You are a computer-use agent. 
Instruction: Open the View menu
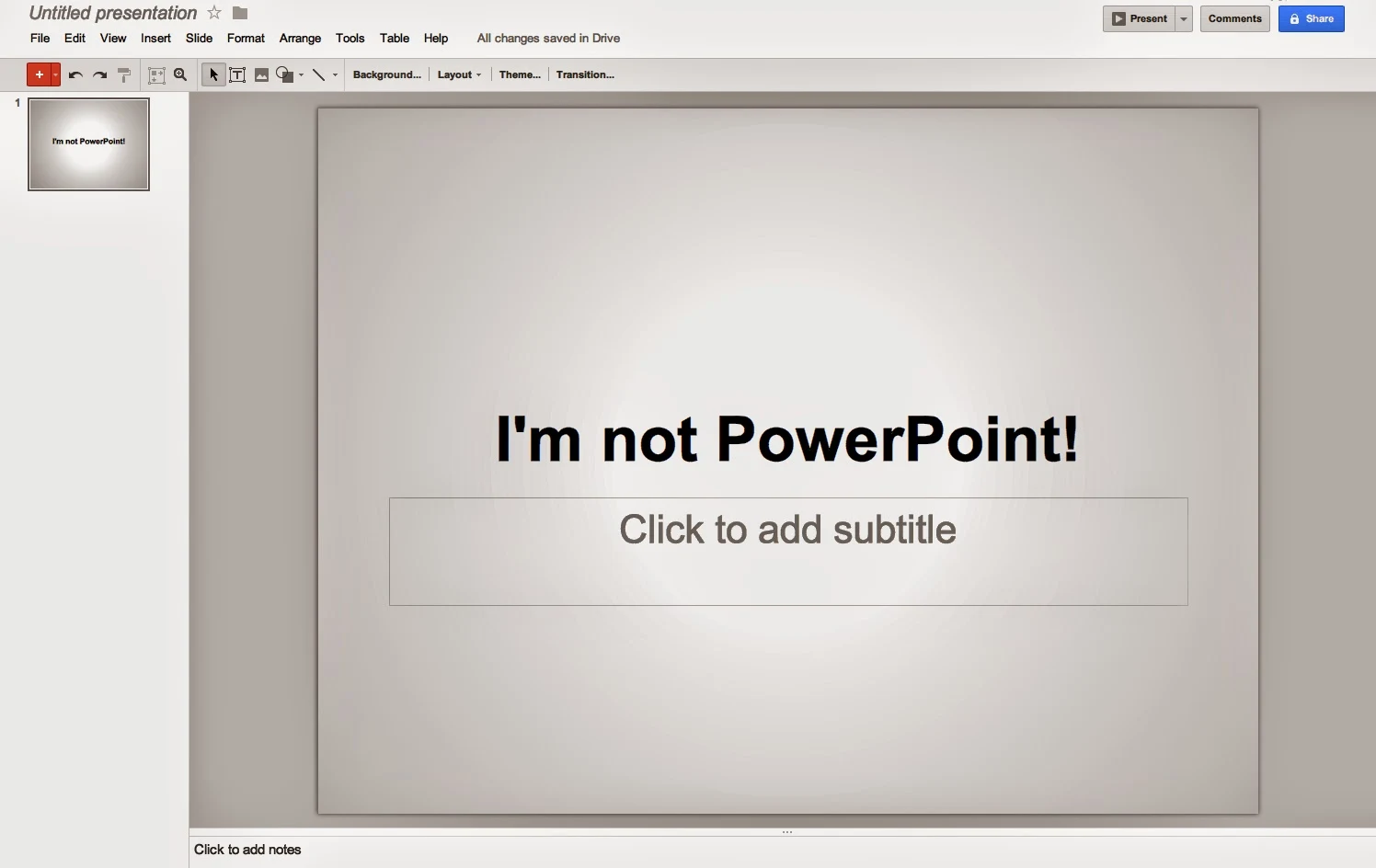(x=113, y=39)
